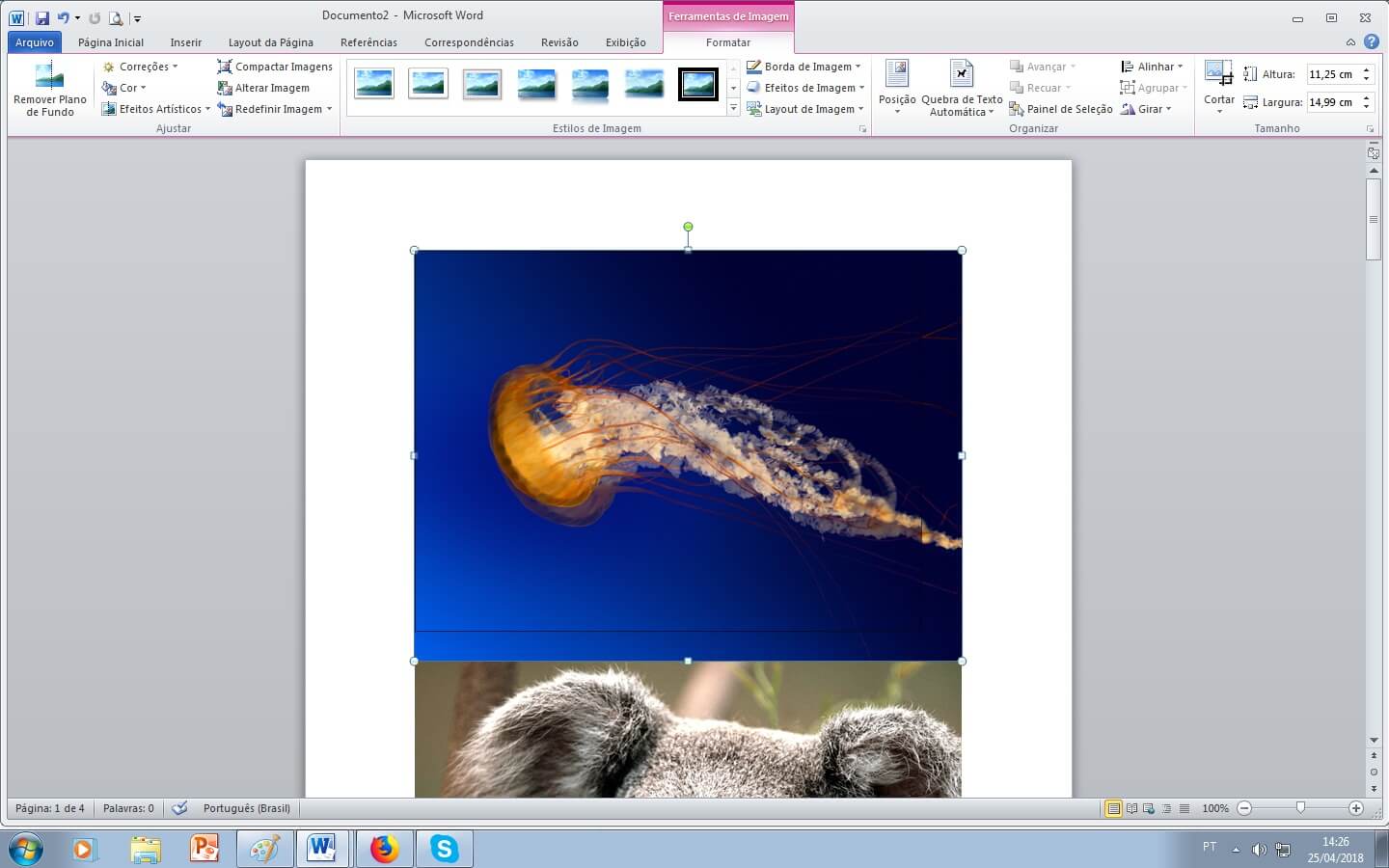Open the Borda de Imagem dropdown
This screenshot has width=1389, height=868.
803,67
